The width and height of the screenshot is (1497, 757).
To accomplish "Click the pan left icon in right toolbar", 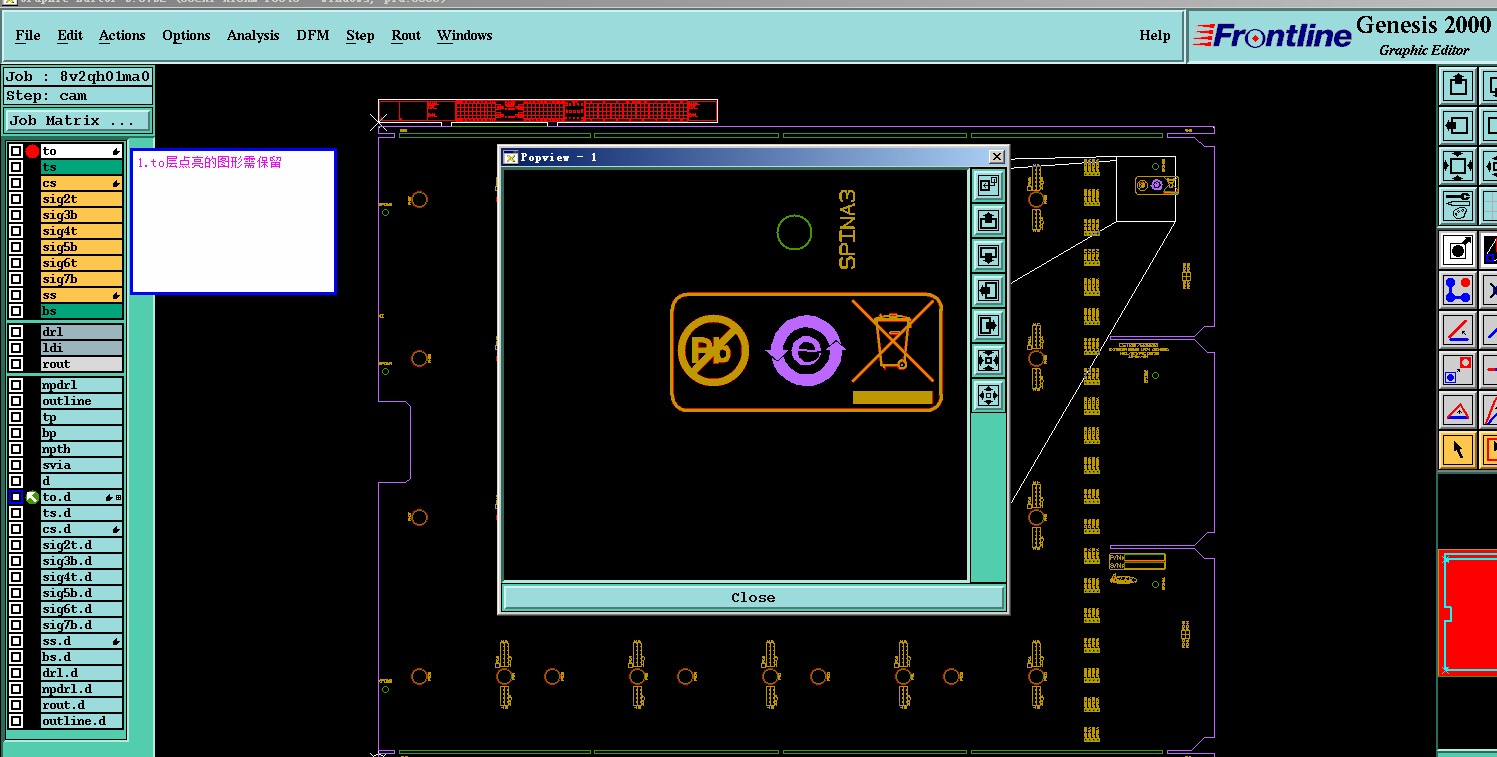I will tap(1458, 125).
